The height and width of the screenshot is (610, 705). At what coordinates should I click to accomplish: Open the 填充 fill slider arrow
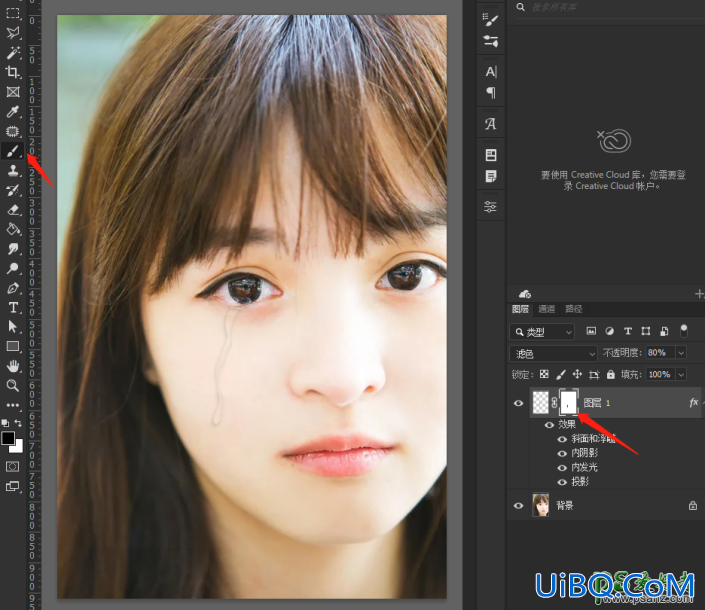(x=681, y=374)
